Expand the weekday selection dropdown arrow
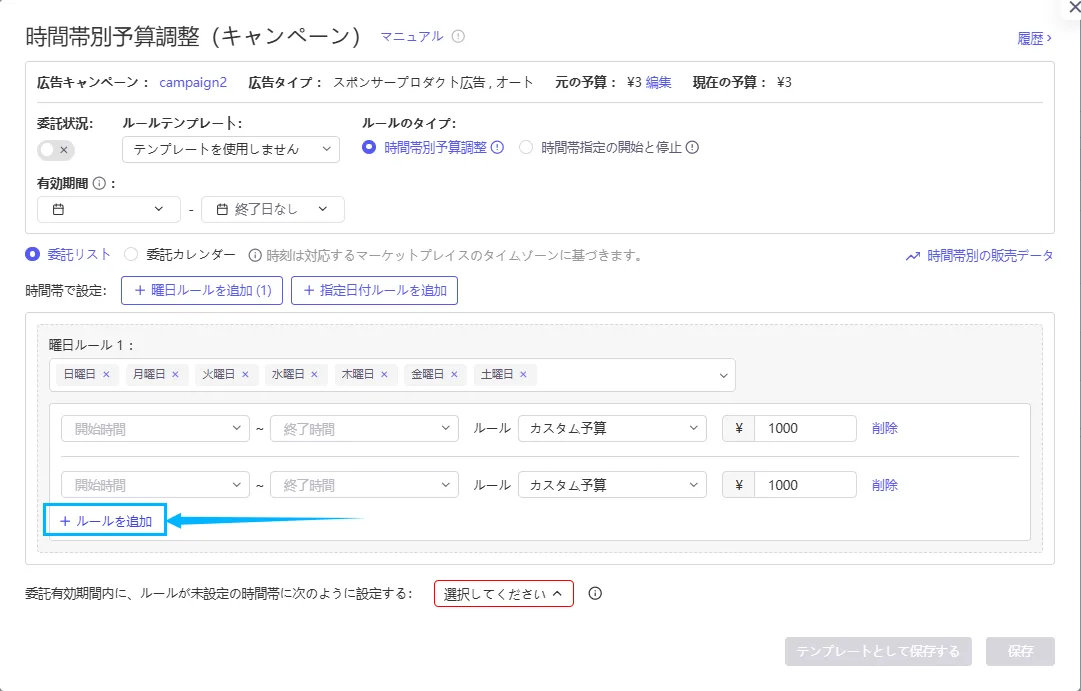The image size is (1081, 691). pyautogui.click(x=723, y=376)
